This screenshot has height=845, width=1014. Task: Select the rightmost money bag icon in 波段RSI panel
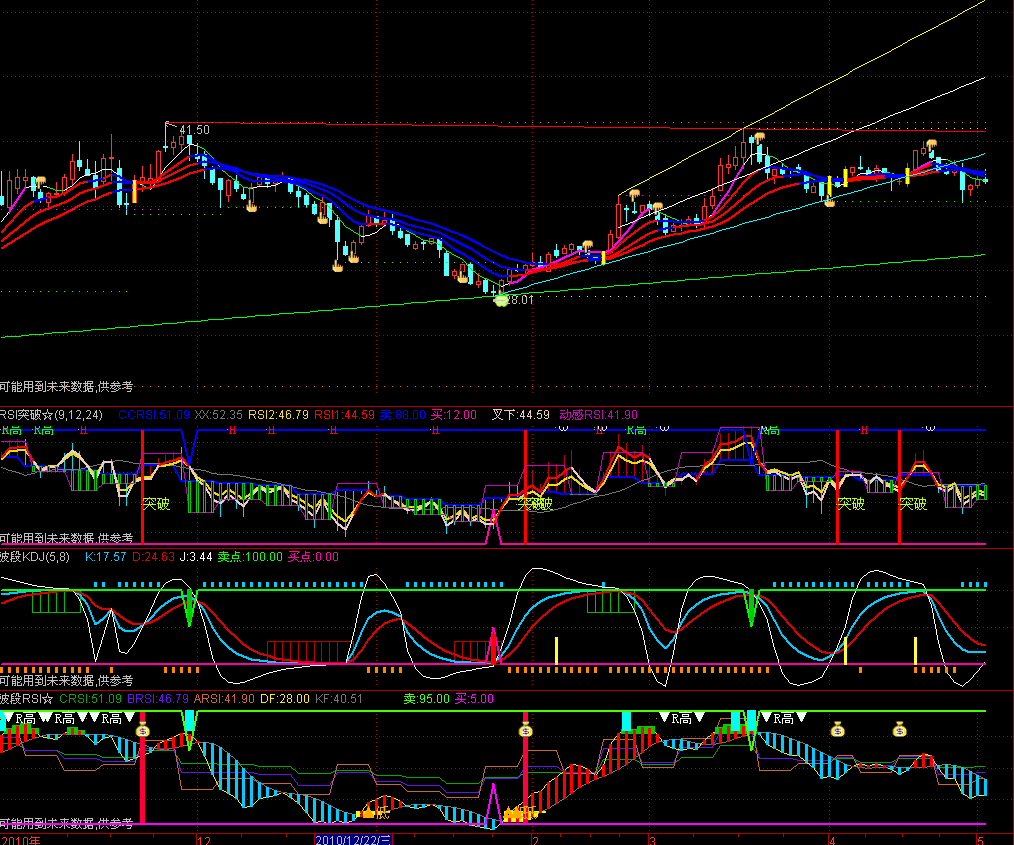tap(899, 729)
